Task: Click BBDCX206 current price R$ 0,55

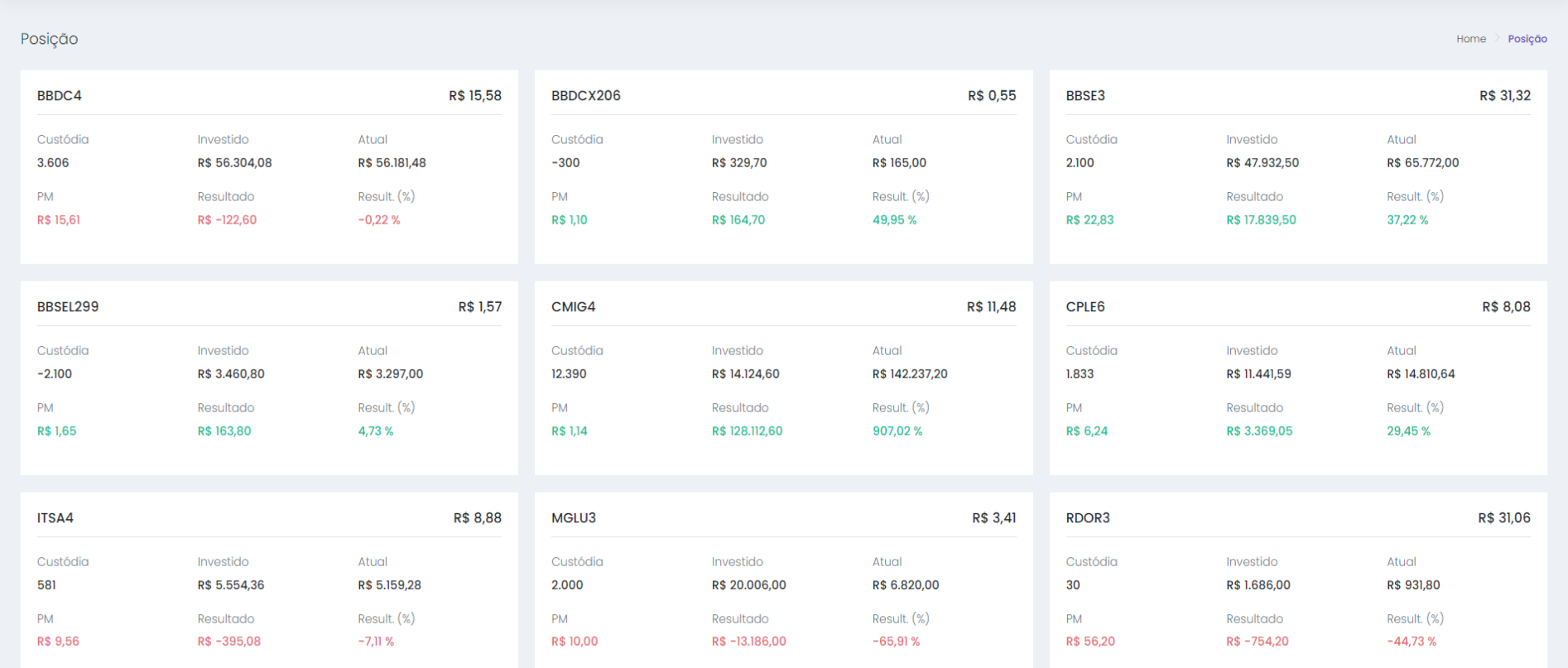Action: [992, 96]
